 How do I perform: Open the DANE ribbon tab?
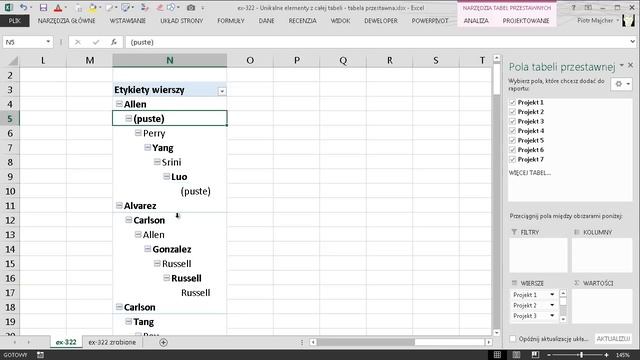click(266, 20)
